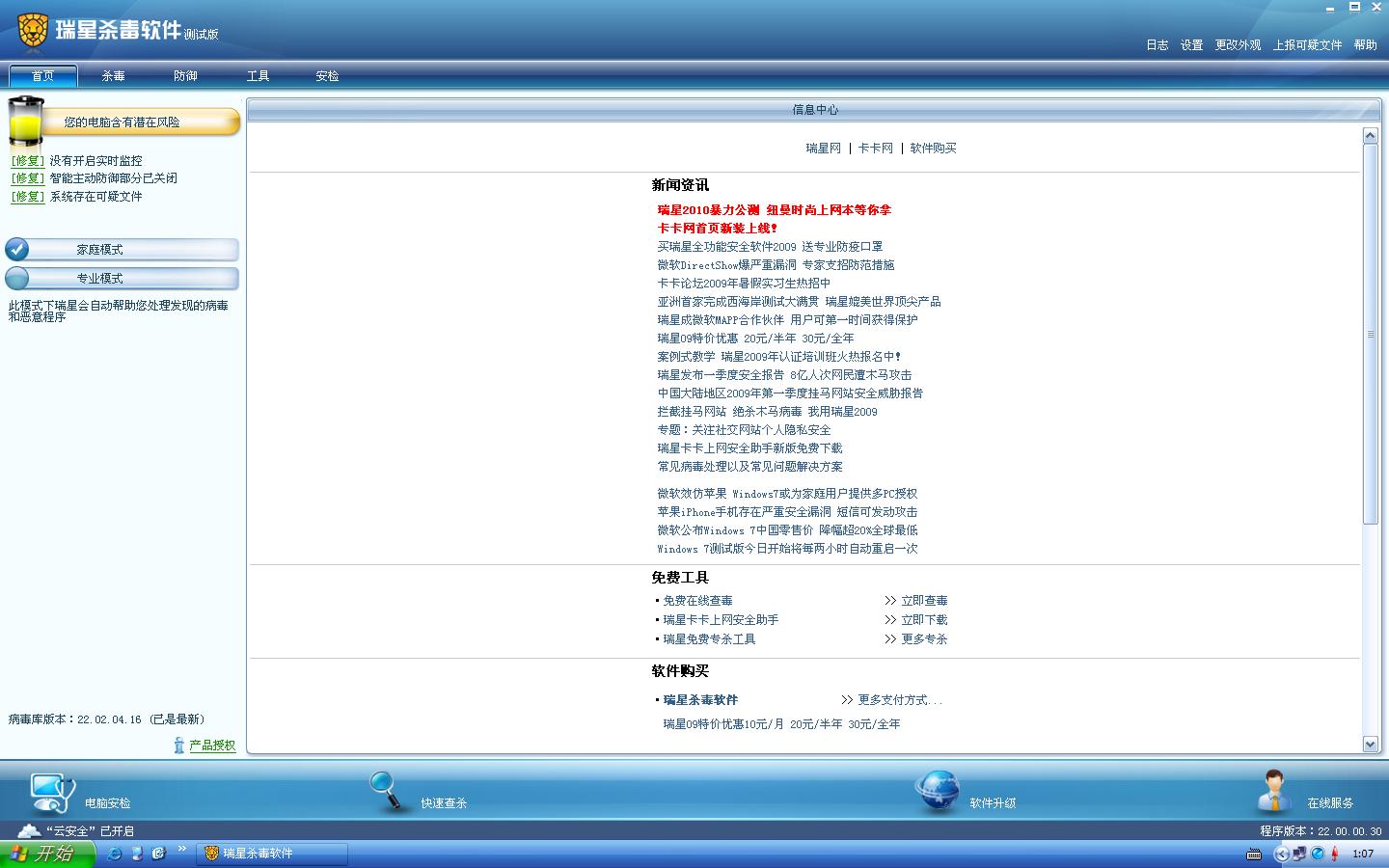Open news 常见病毒处理以及常见问题解决方案
The image size is (1389, 868).
tap(749, 467)
